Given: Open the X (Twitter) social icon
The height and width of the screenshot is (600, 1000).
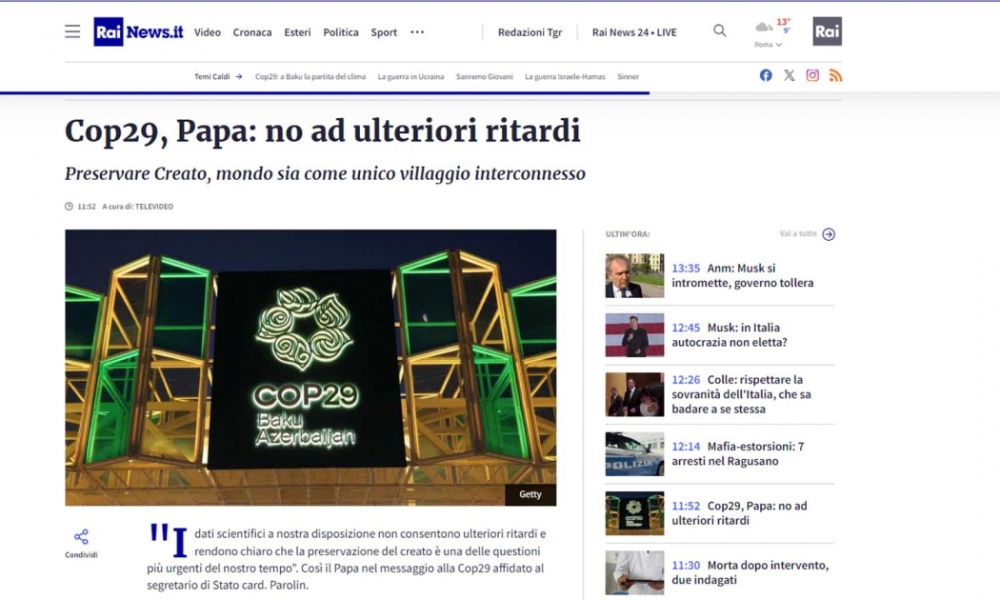Looking at the screenshot, I should click(789, 75).
